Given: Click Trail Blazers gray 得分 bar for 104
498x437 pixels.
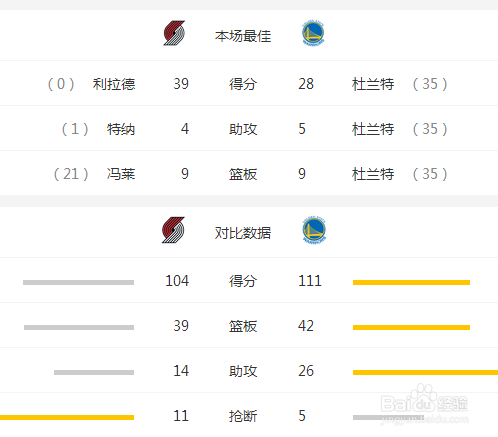Looking at the screenshot, I should click(78, 282).
